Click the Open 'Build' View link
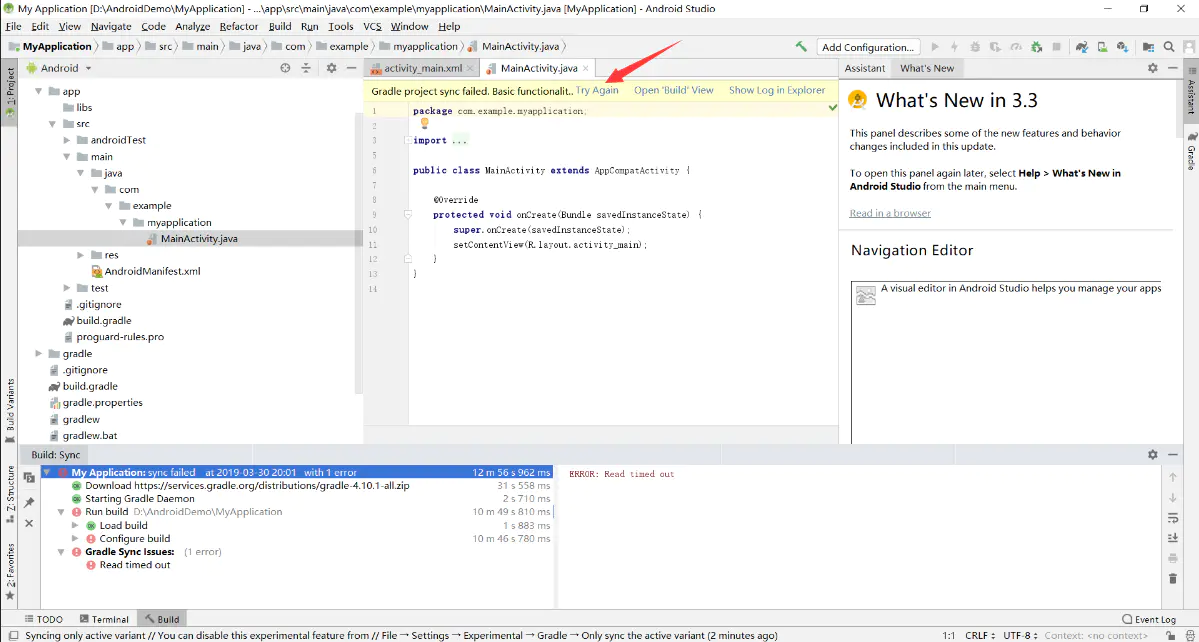This screenshot has height=642, width=1199. (x=674, y=90)
